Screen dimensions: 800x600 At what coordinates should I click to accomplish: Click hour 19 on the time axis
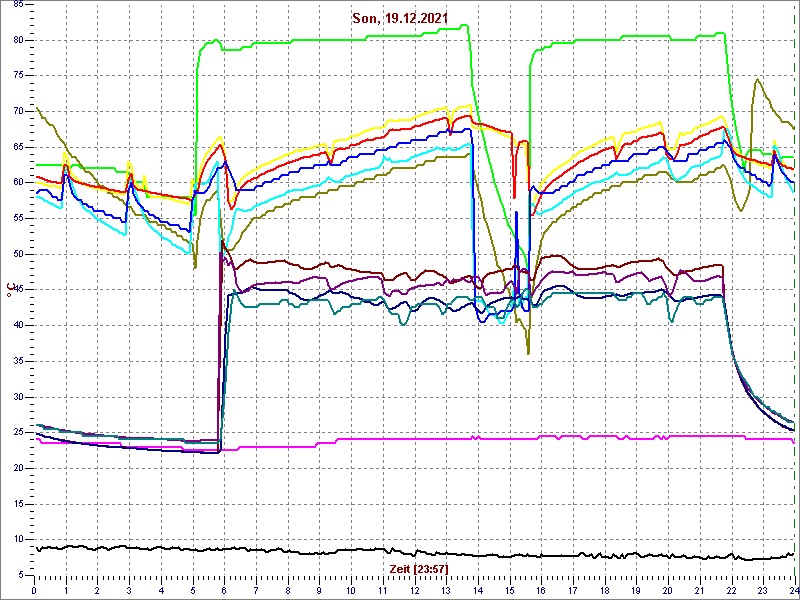tap(636, 589)
